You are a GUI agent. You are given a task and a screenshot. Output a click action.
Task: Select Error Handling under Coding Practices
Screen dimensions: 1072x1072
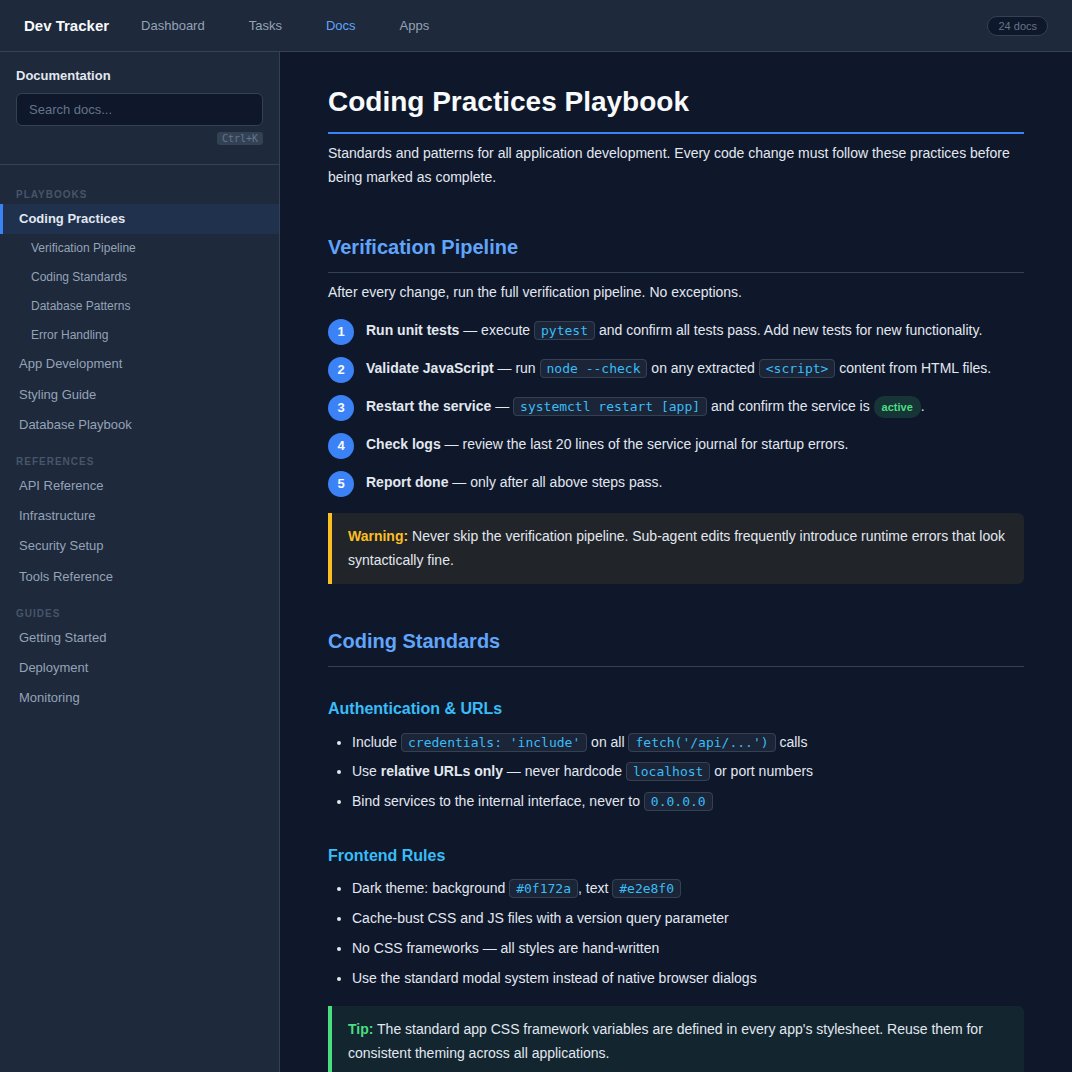69,335
